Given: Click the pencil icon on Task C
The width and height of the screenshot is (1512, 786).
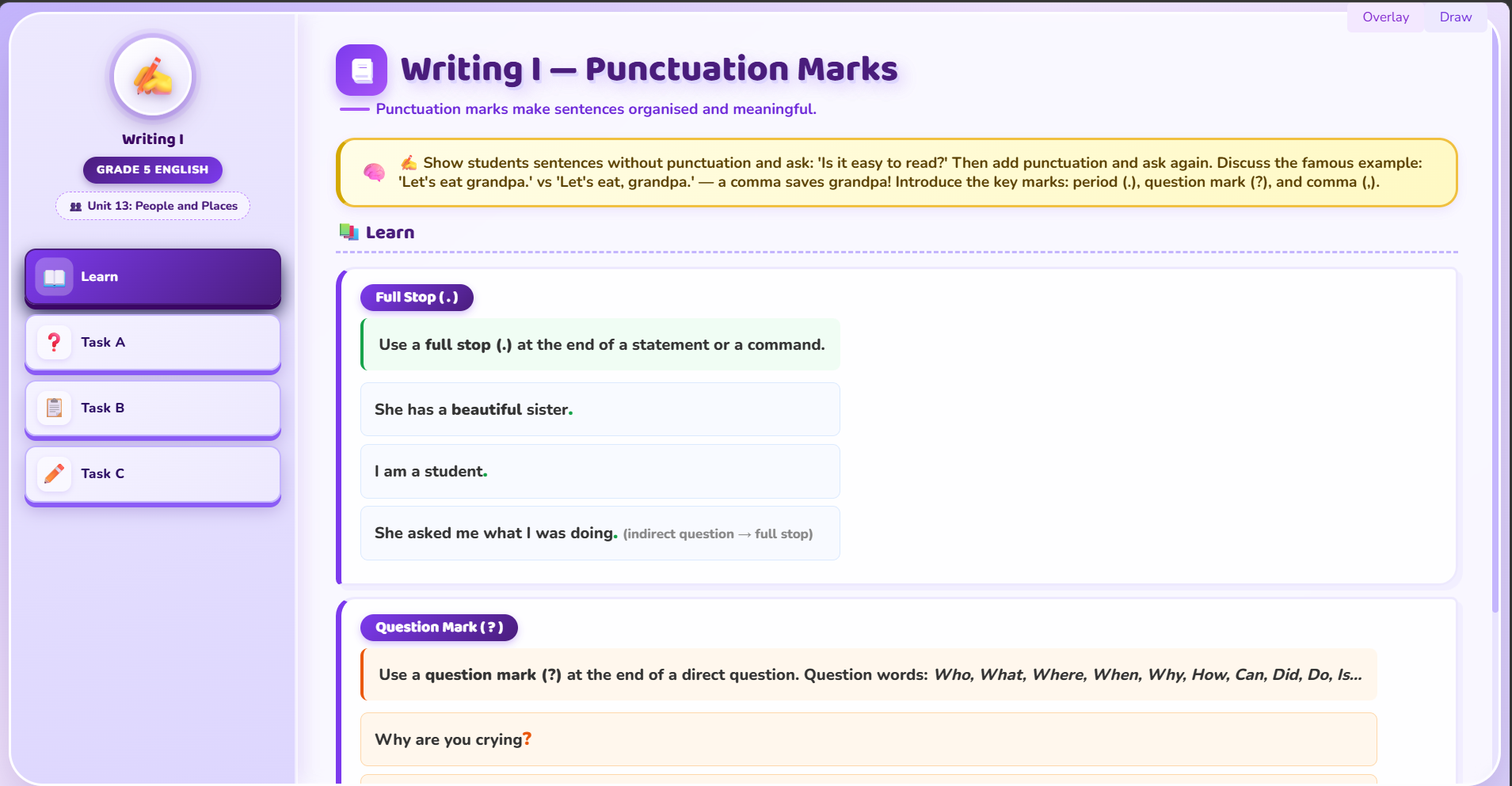Looking at the screenshot, I should [x=54, y=473].
